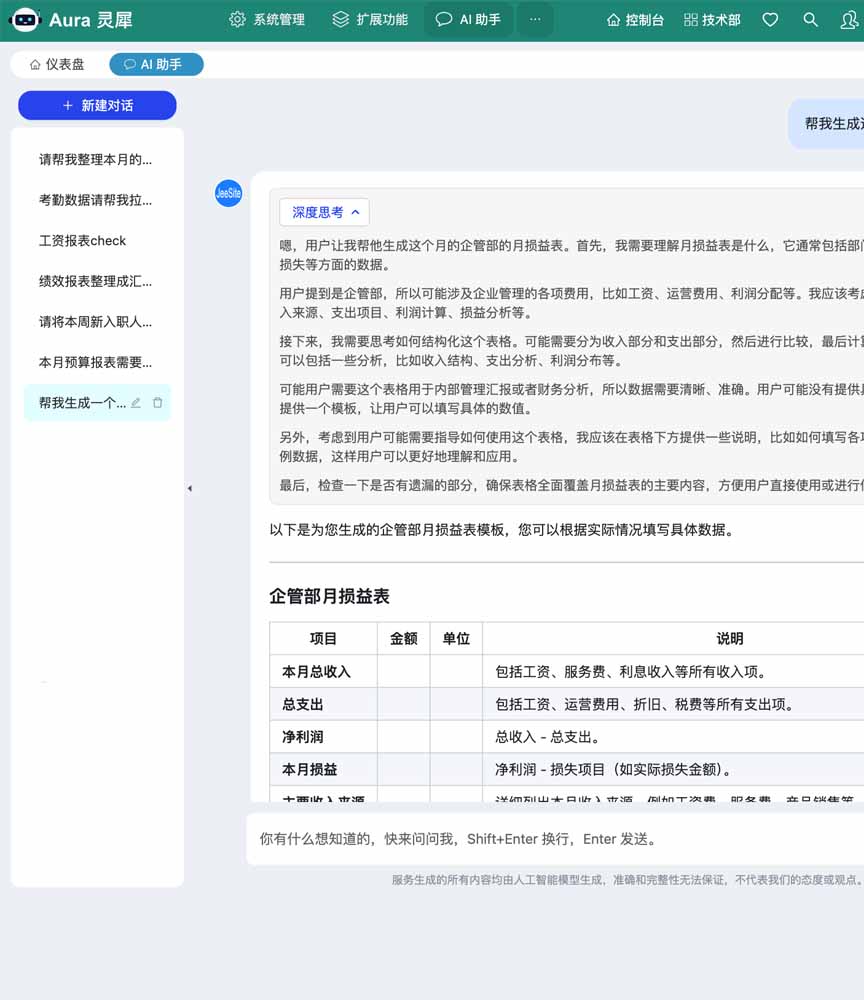
Task: Collapse the 深度思考 section
Action: point(324,212)
